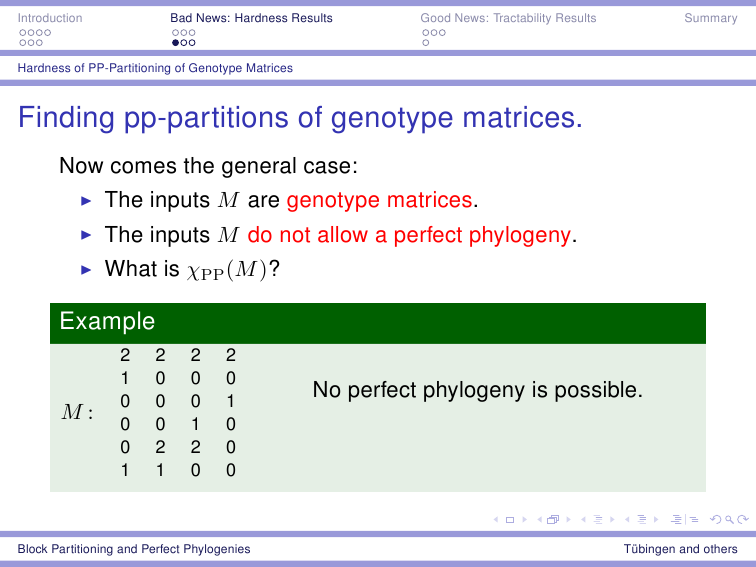Click the footer author Tübingen and others

680,549
